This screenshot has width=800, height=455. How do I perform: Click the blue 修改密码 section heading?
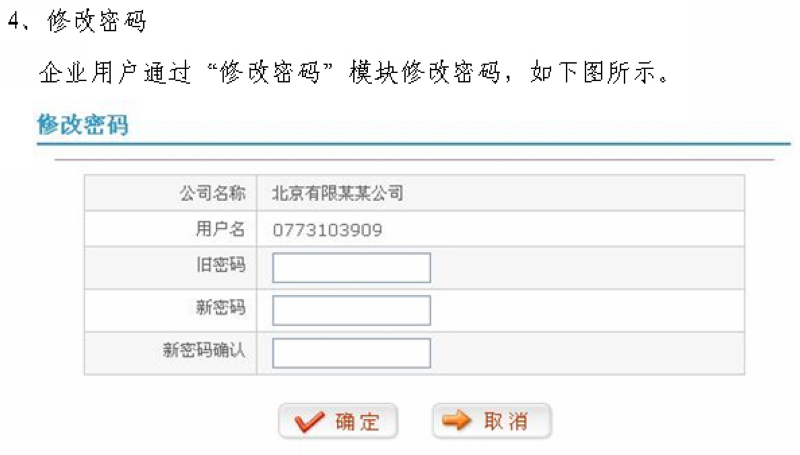pyautogui.click(x=83, y=126)
